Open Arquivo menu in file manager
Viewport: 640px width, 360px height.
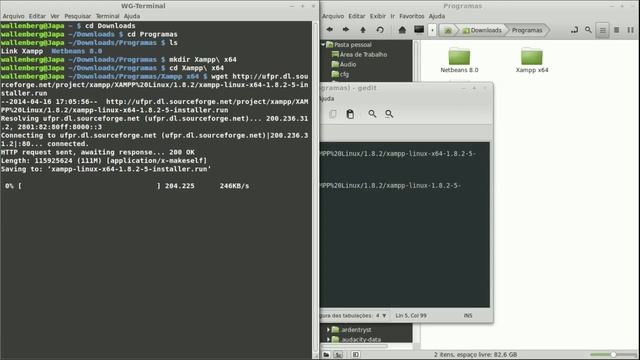click(x=333, y=16)
